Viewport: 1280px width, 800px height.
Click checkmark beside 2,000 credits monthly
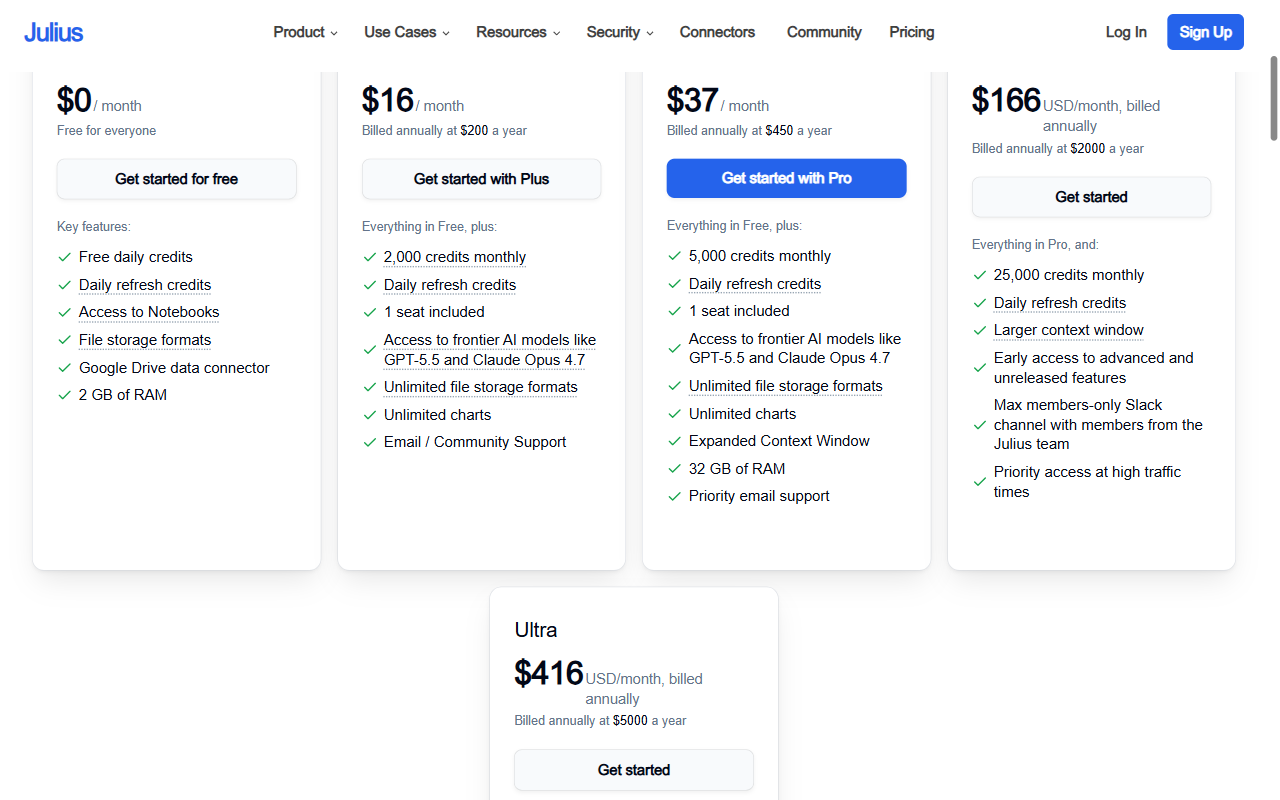(370, 257)
